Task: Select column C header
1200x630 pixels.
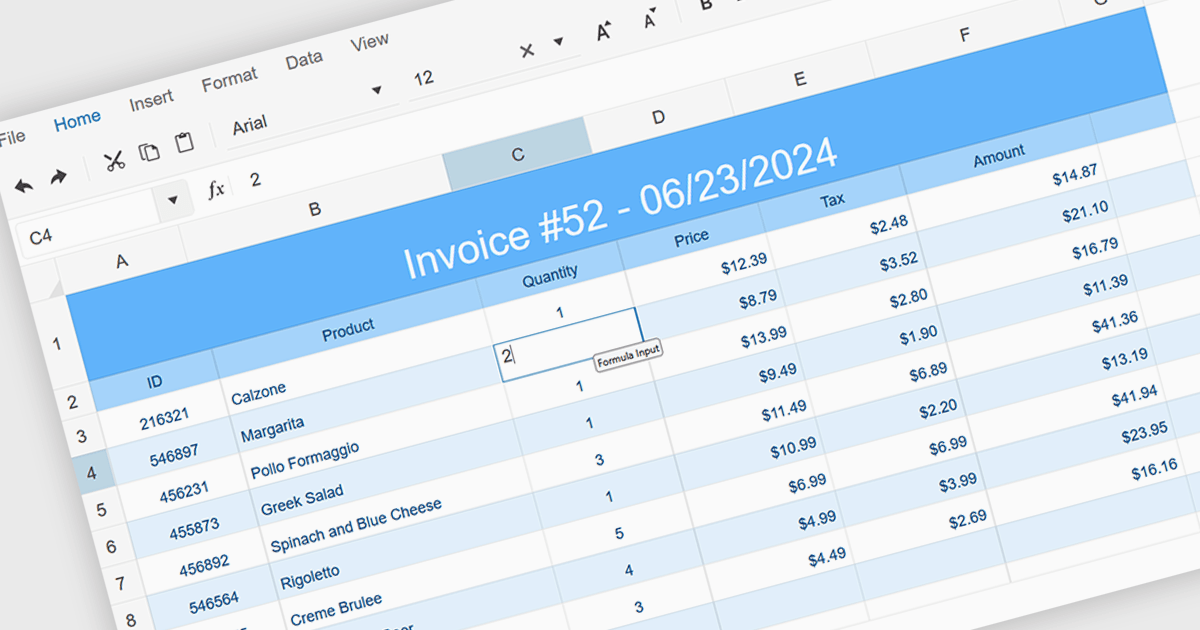Action: tap(517, 154)
